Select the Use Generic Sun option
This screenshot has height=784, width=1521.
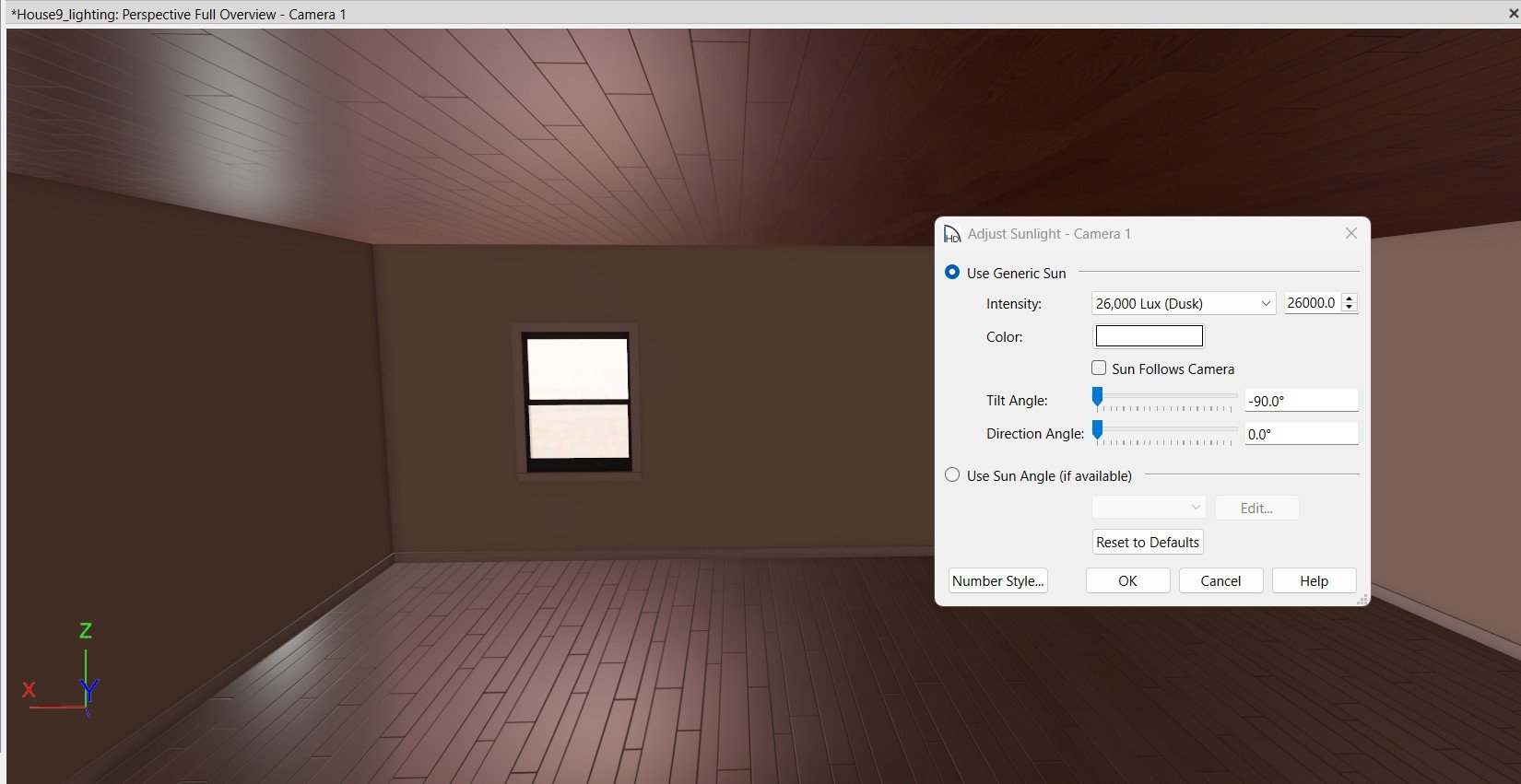click(952, 273)
